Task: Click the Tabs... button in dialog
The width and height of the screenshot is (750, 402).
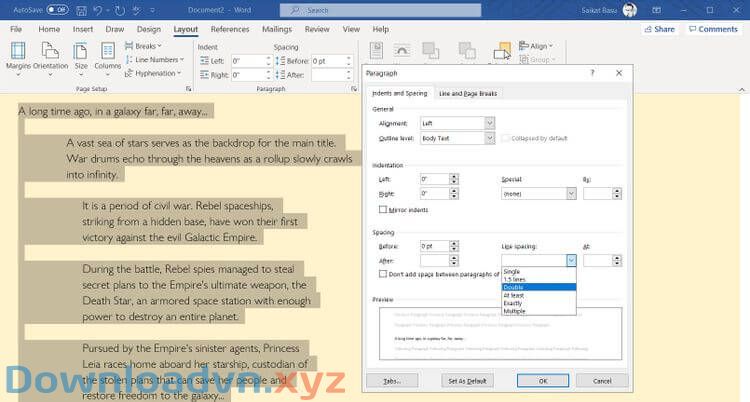Action: pyautogui.click(x=392, y=381)
